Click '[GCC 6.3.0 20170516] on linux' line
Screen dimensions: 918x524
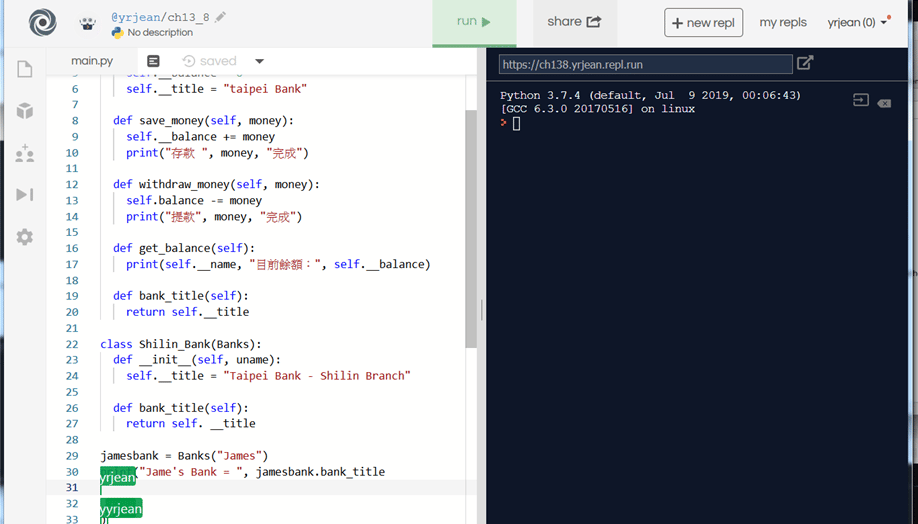597,109
